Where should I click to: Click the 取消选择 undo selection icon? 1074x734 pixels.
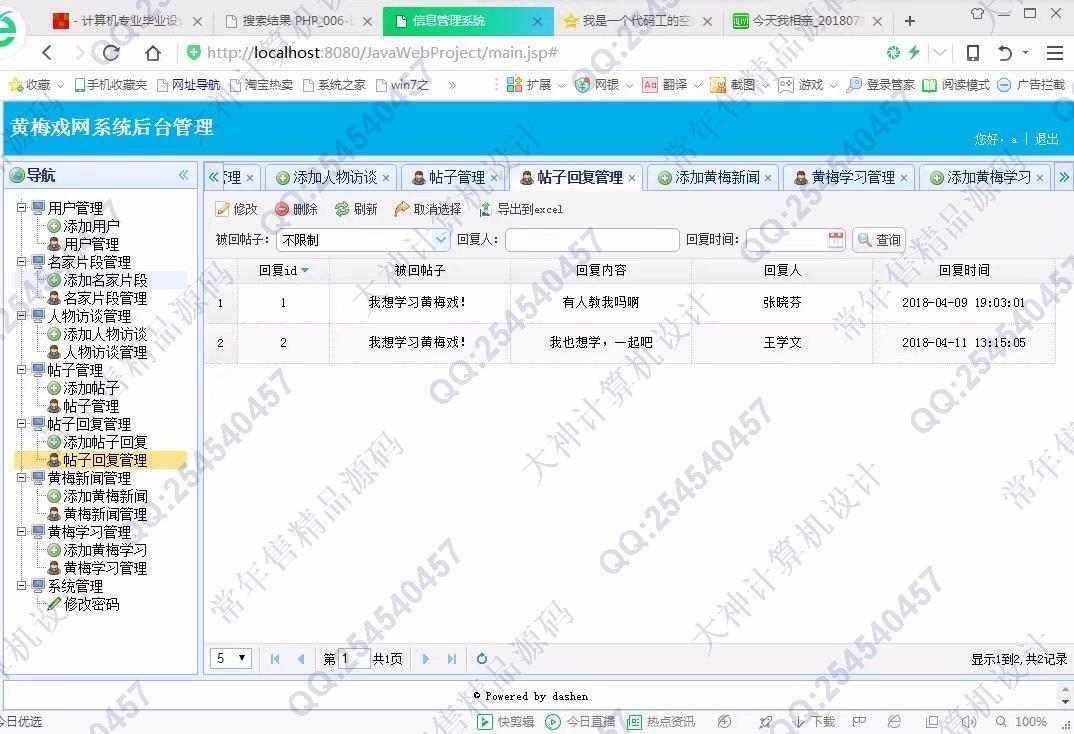tap(402, 210)
